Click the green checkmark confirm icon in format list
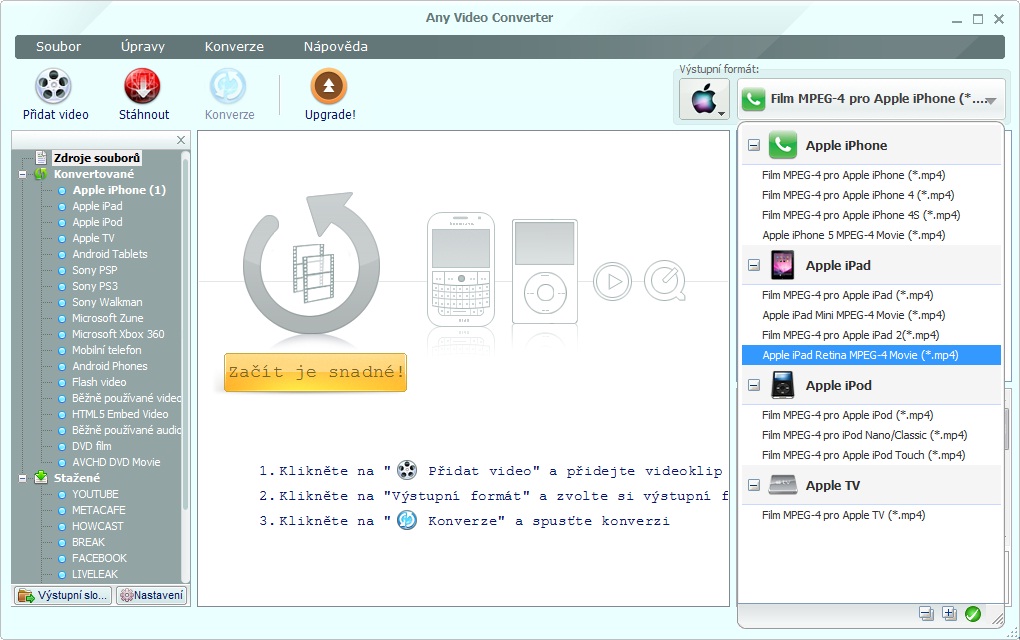Image resolution: width=1020 pixels, height=640 pixels. [973, 613]
